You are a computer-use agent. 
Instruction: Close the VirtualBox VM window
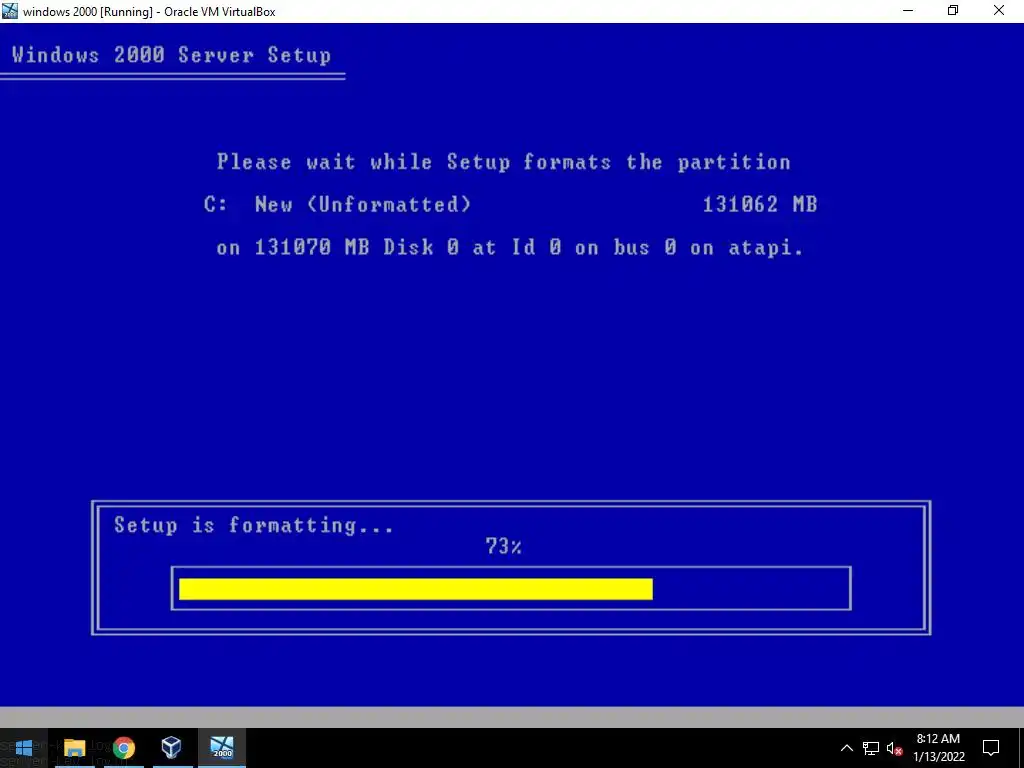tap(999, 11)
